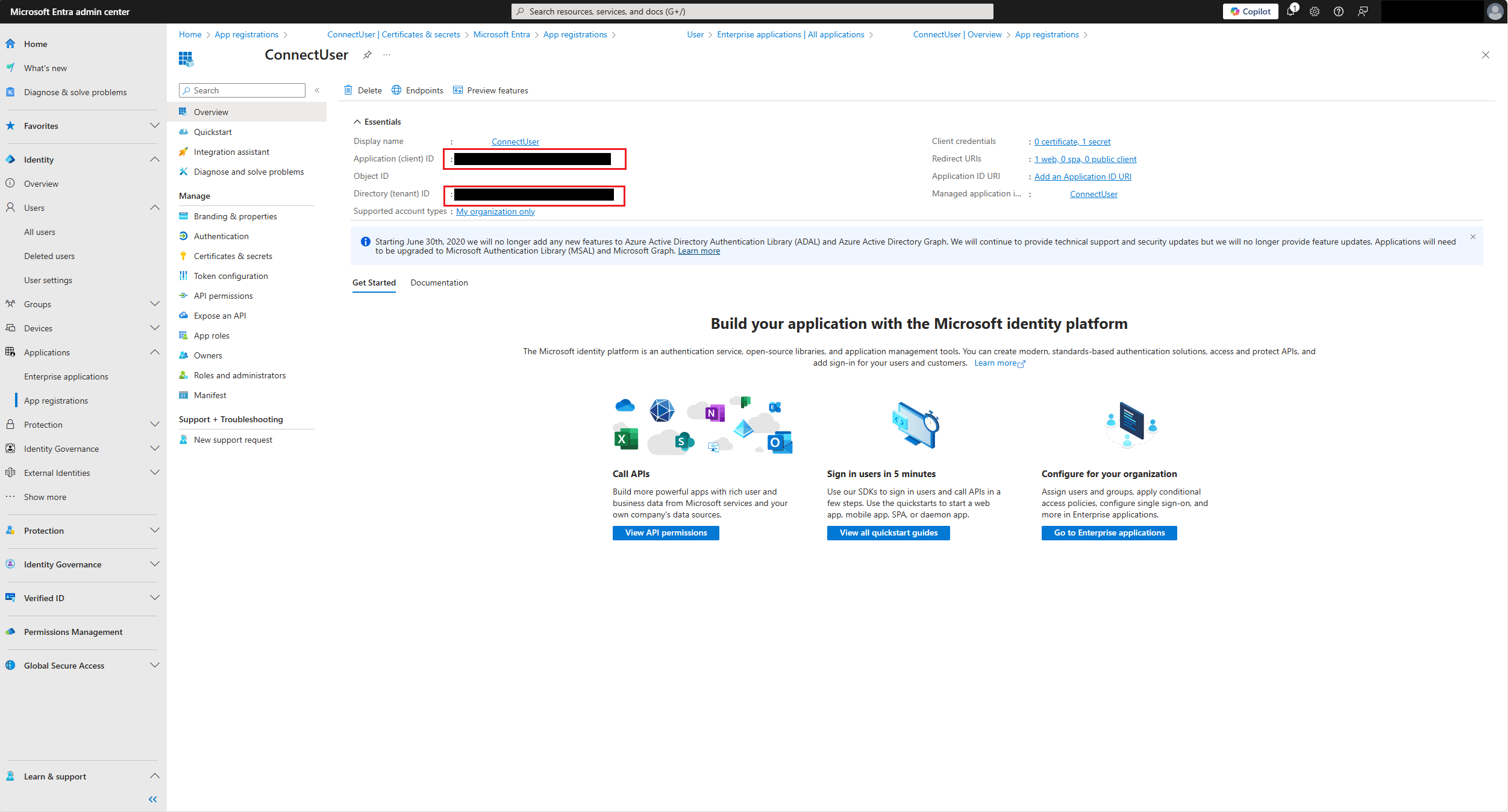1508x812 pixels.
Task: Expand the Groups navigation item
Action: click(154, 304)
